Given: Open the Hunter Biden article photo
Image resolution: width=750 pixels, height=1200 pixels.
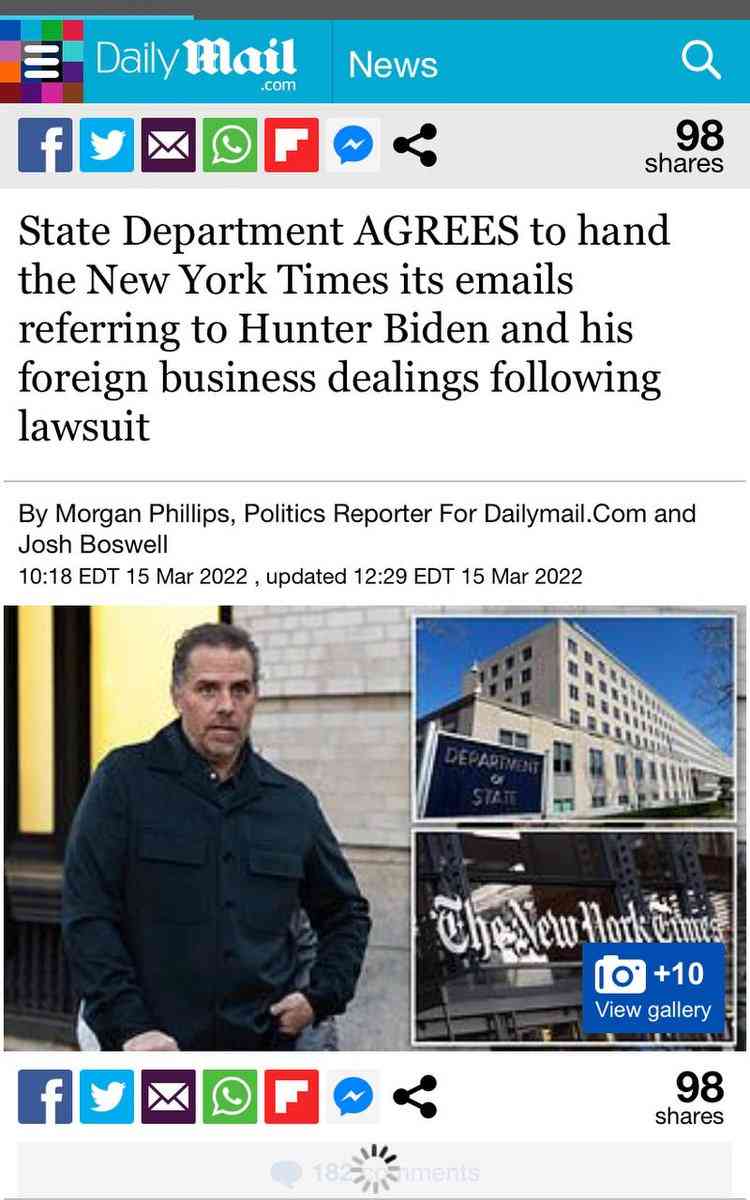Looking at the screenshot, I should (206, 828).
